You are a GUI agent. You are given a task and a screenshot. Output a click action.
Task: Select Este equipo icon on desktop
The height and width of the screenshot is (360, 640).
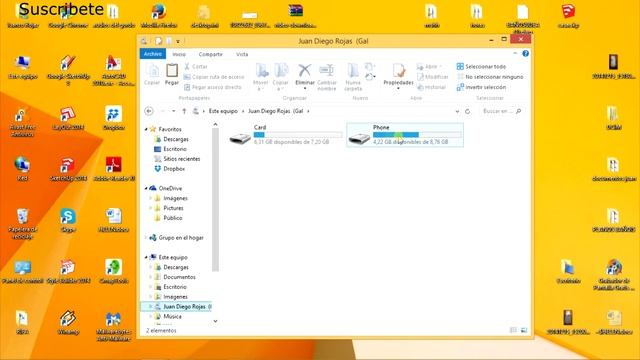[x=22, y=67]
